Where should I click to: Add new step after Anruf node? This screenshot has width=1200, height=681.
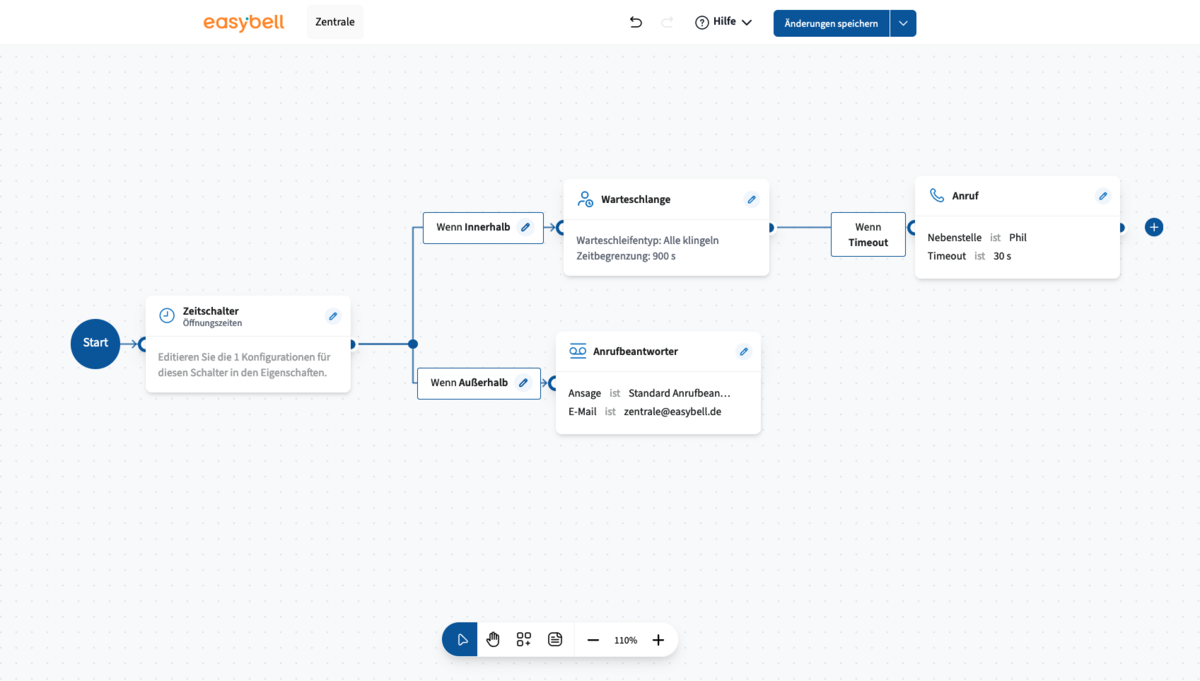click(x=1154, y=227)
